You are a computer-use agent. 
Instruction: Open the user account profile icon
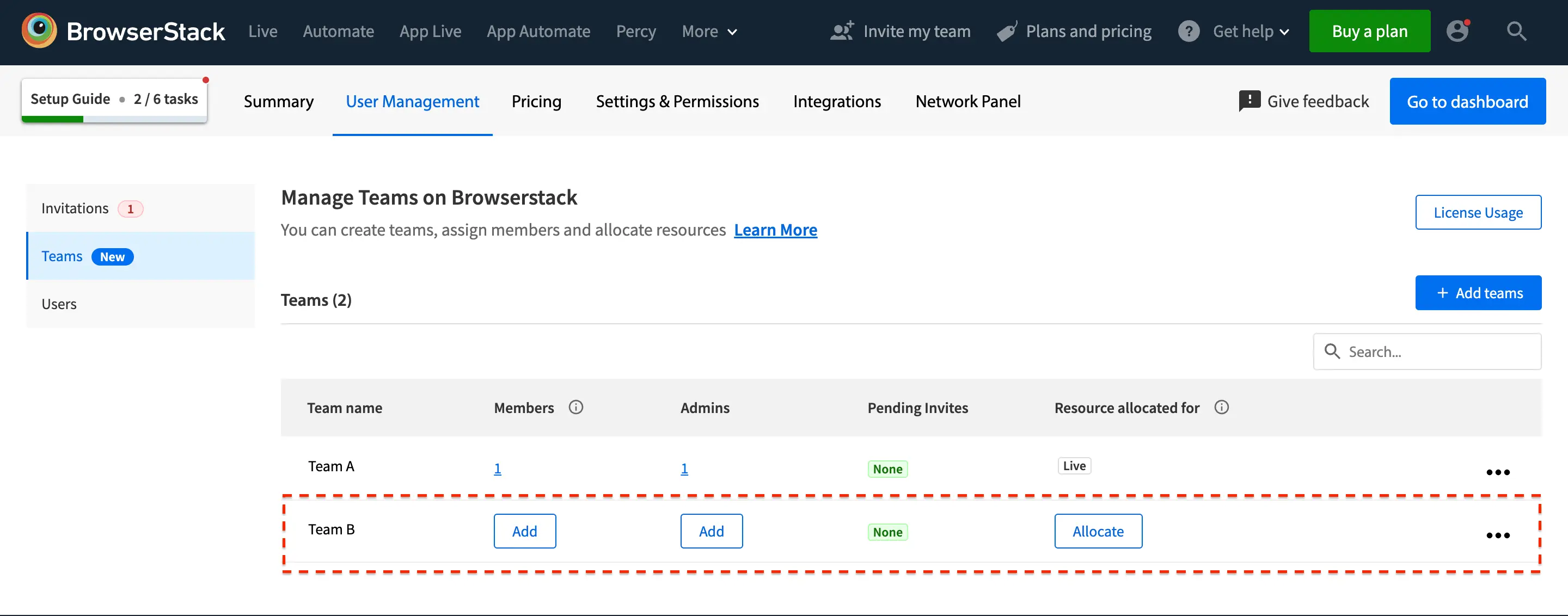pyautogui.click(x=1457, y=30)
